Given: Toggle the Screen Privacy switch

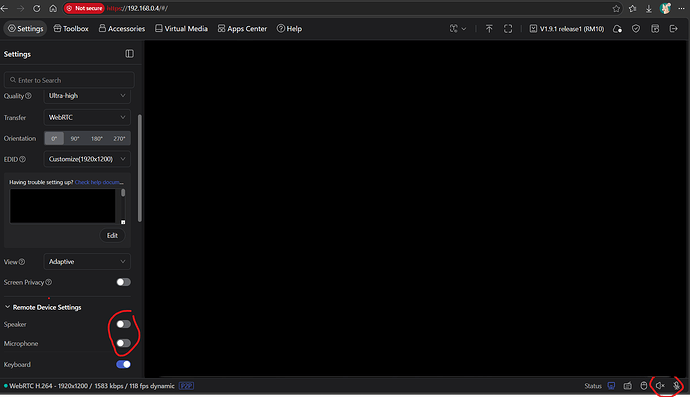Looking at the screenshot, I should (x=124, y=282).
